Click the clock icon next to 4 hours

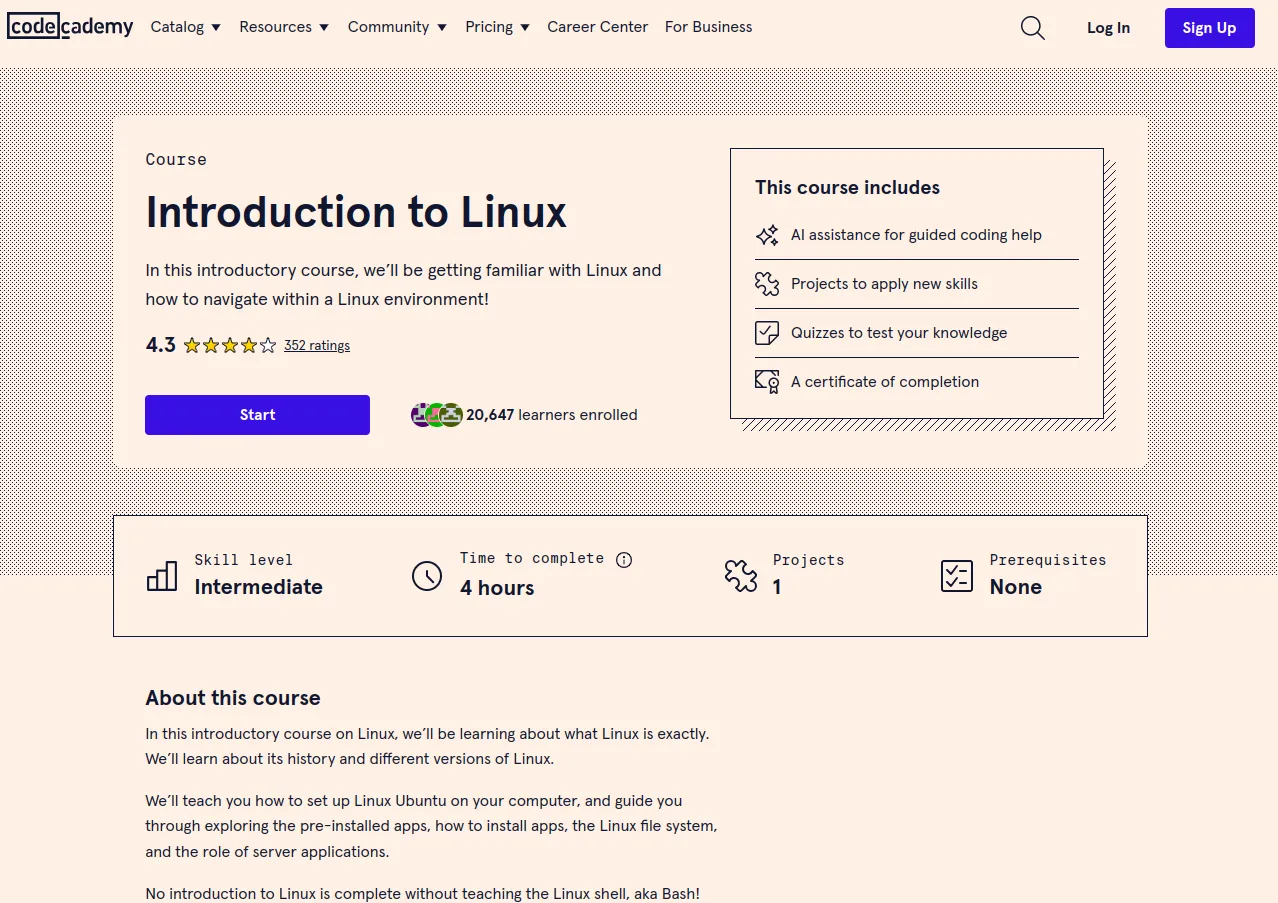click(x=427, y=575)
